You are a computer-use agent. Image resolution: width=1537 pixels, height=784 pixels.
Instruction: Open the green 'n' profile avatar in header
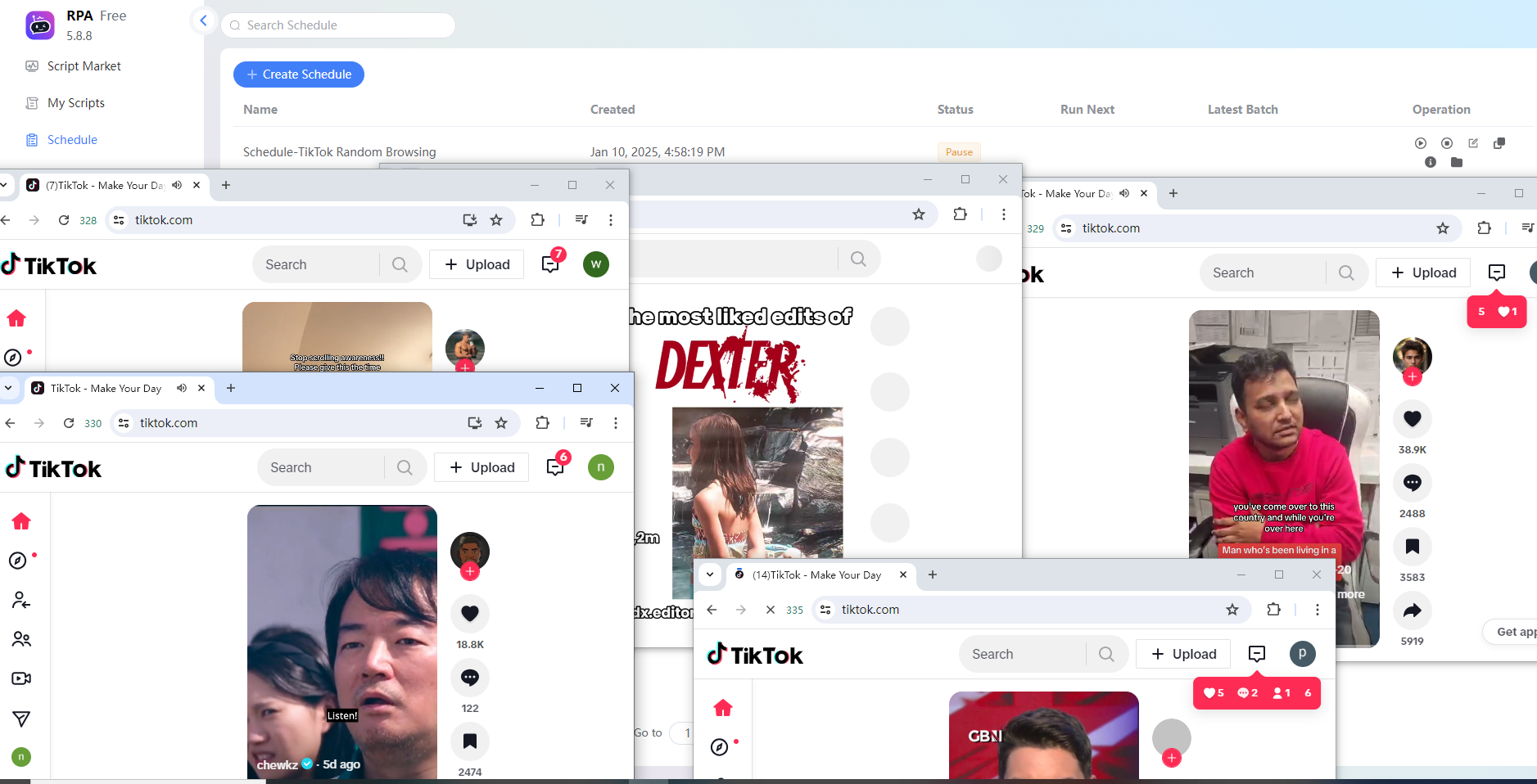pyautogui.click(x=601, y=467)
